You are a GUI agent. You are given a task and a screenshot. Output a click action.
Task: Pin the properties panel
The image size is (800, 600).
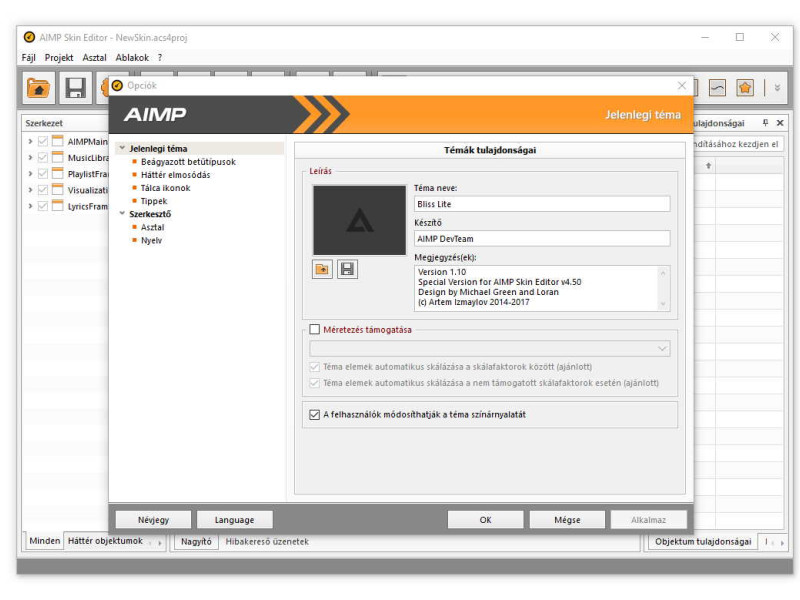pyautogui.click(x=765, y=122)
